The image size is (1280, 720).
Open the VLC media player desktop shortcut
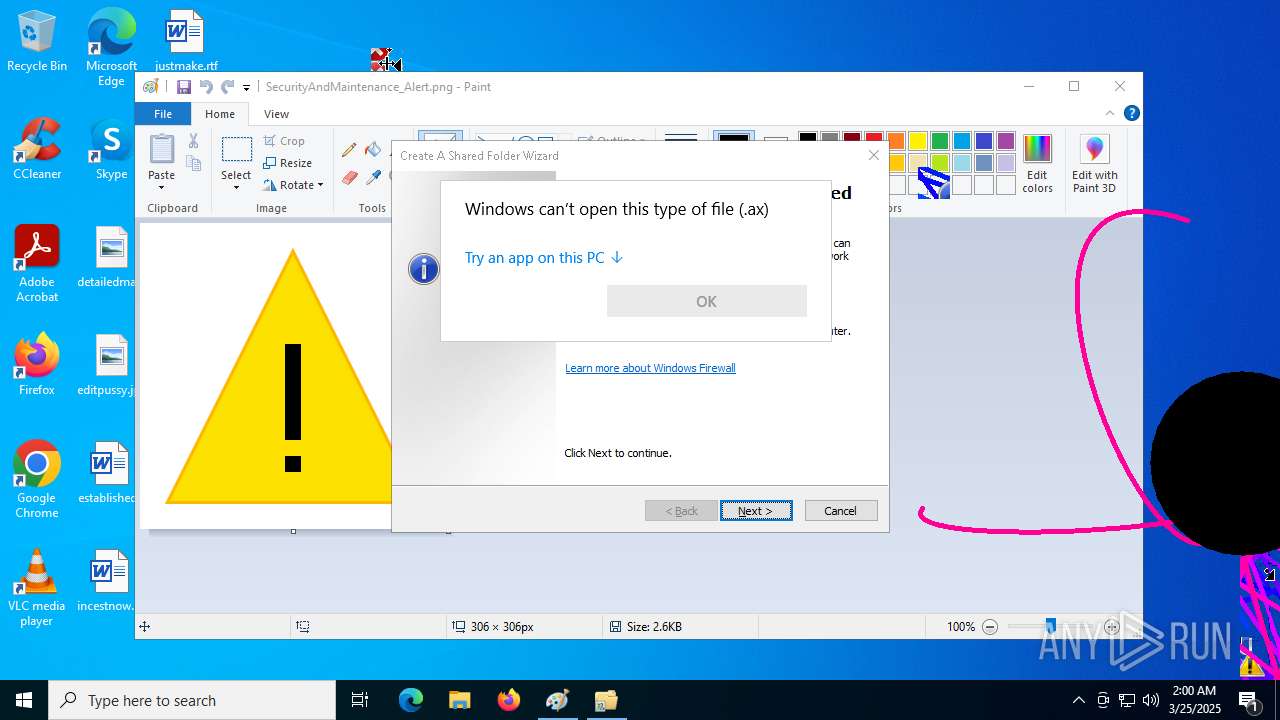pyautogui.click(x=37, y=588)
